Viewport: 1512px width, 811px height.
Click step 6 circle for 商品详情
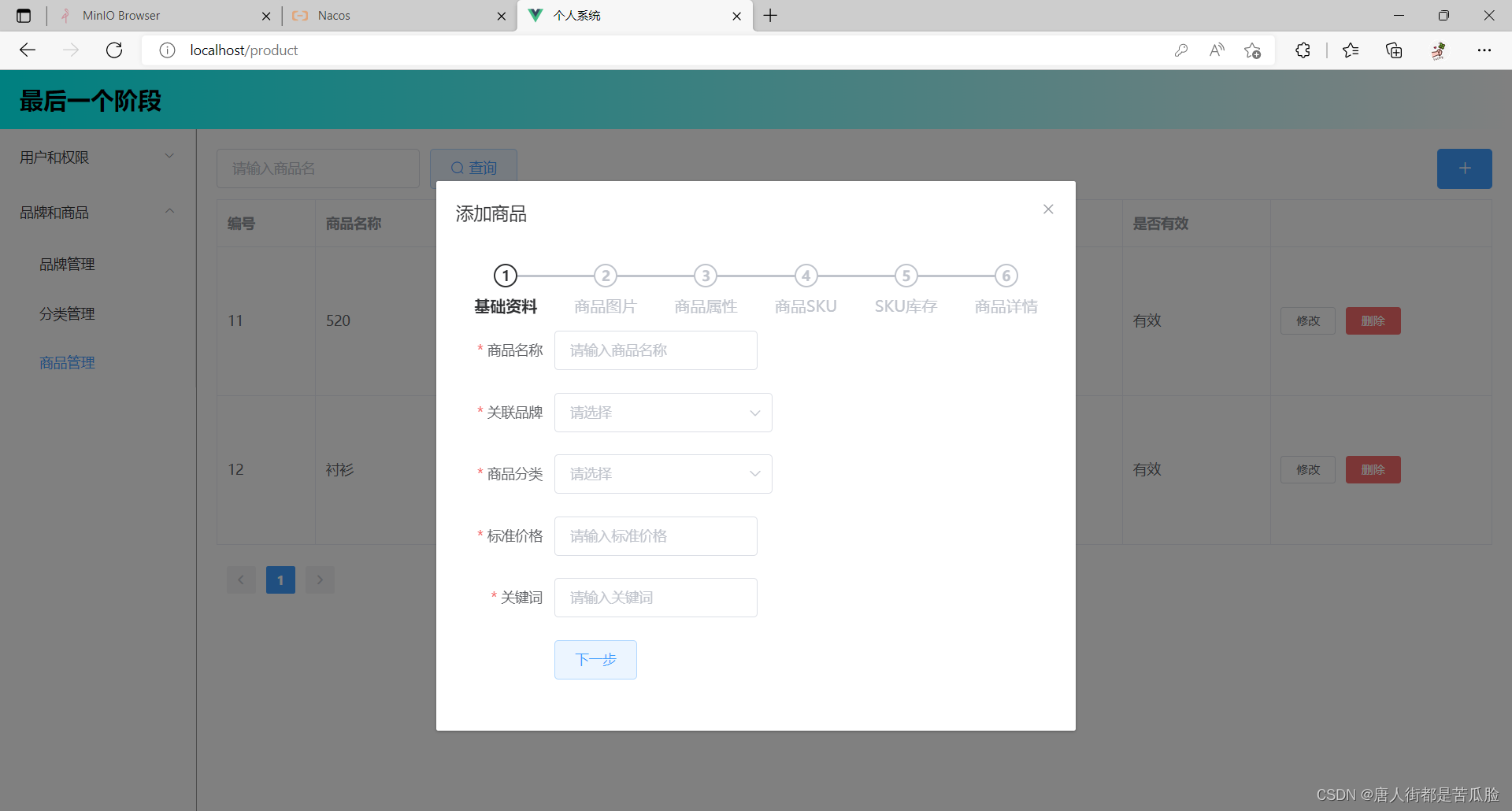click(x=1006, y=276)
